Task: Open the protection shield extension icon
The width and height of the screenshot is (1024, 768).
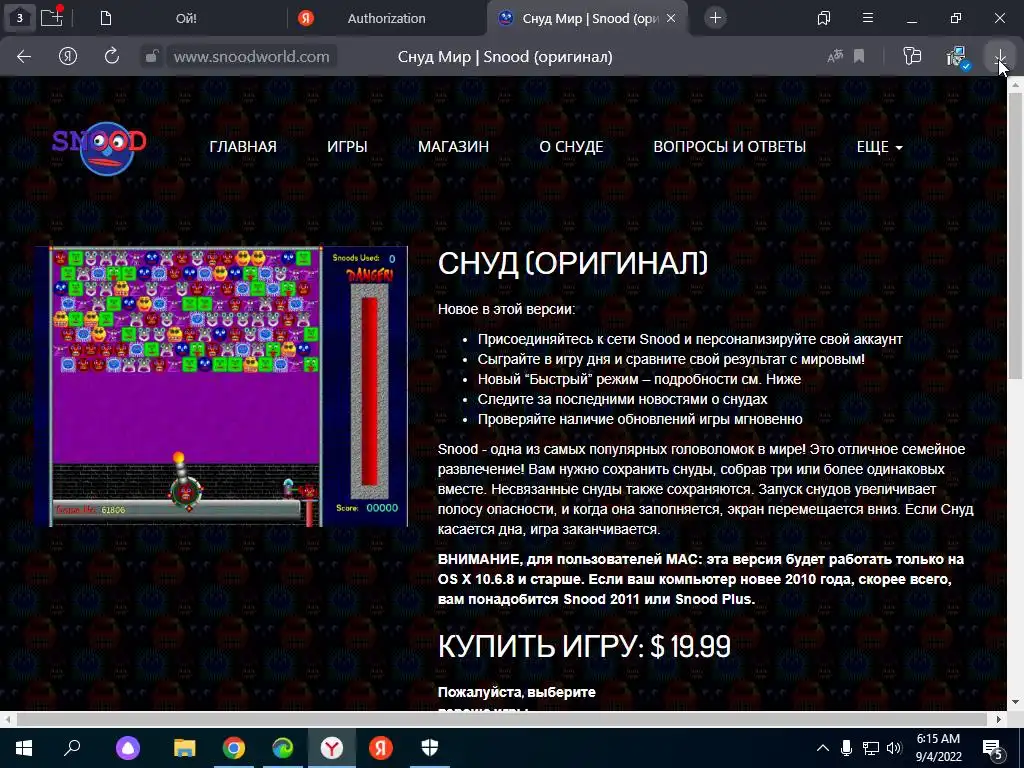Action: [x=958, y=57]
